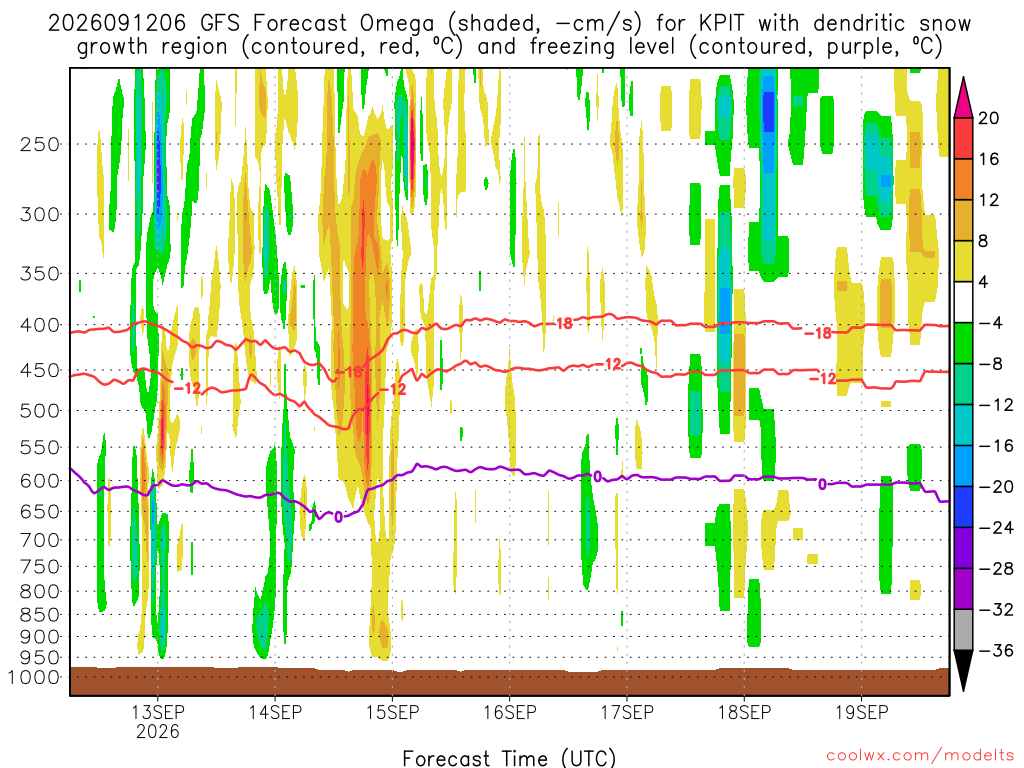The width and height of the screenshot is (1024, 768).
Task: Click the dark blue legend band near -20
Action: point(963,507)
